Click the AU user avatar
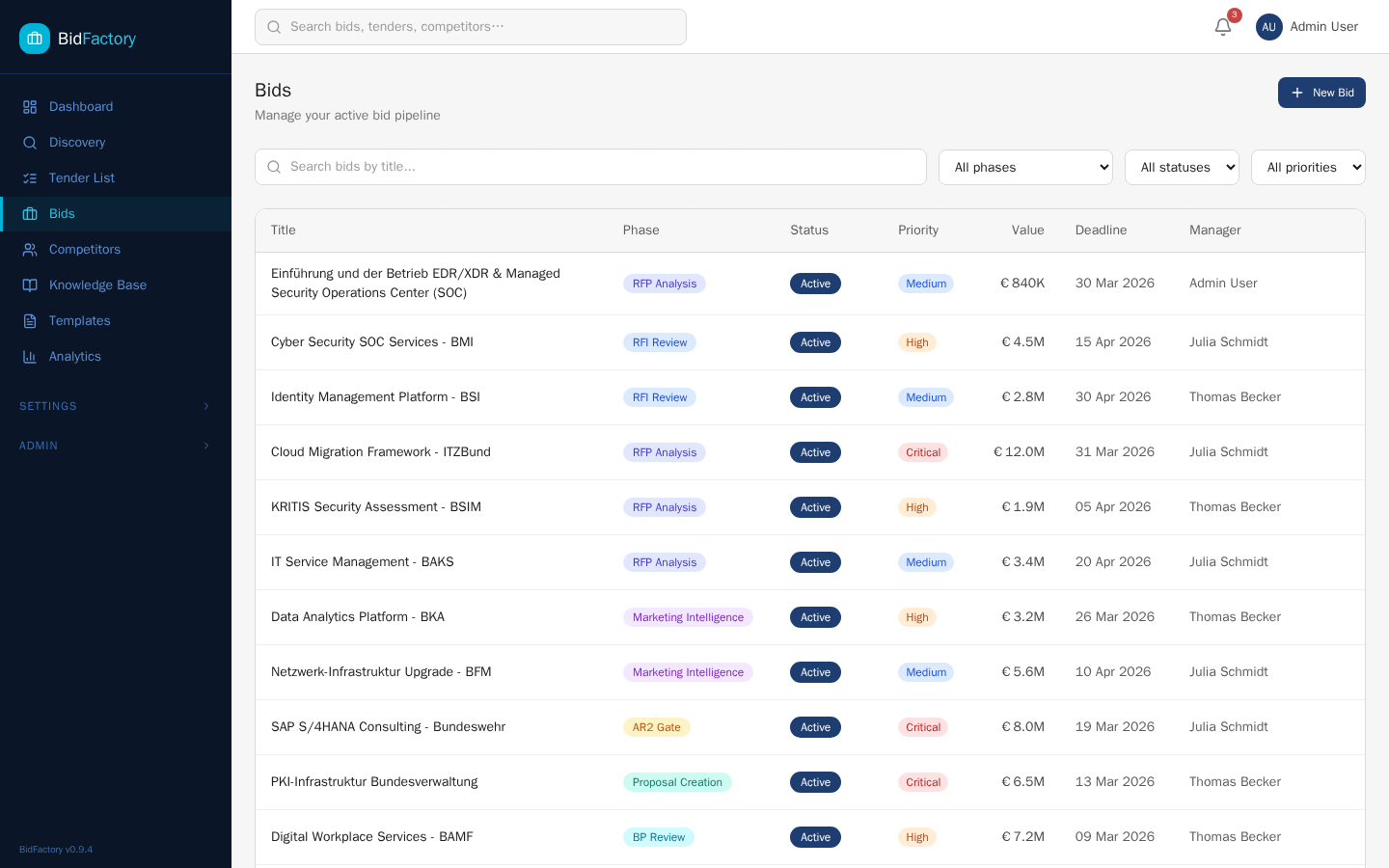This screenshot has width=1389, height=868. tap(1269, 27)
